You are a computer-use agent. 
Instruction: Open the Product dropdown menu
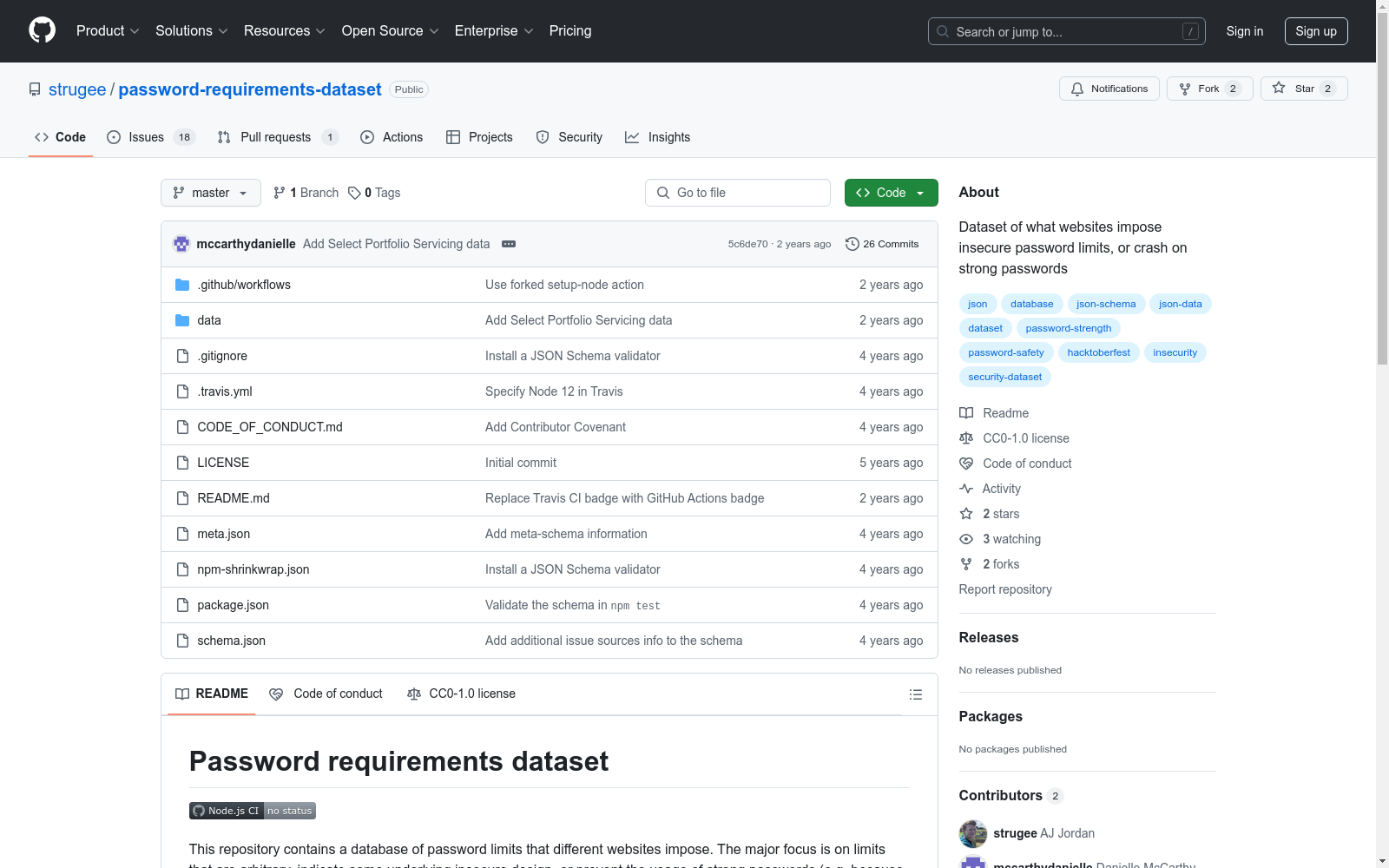click(x=108, y=31)
